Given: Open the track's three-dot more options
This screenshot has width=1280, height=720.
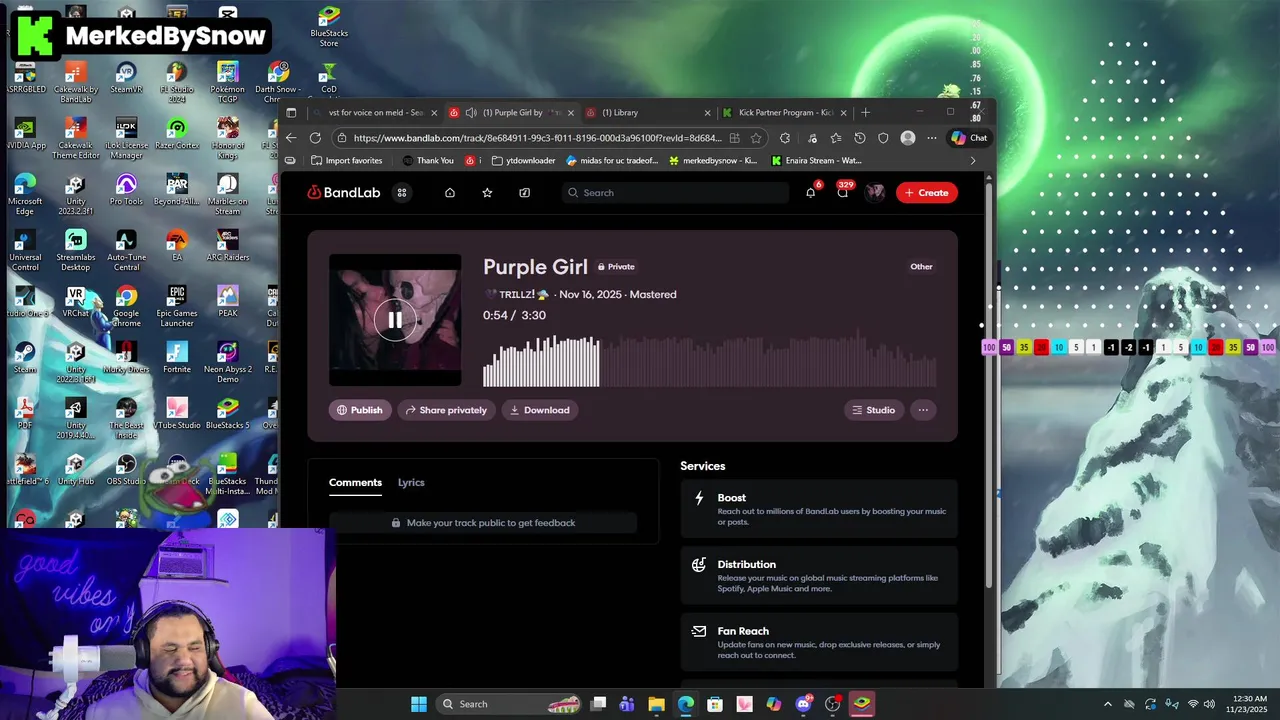Looking at the screenshot, I should 923,410.
